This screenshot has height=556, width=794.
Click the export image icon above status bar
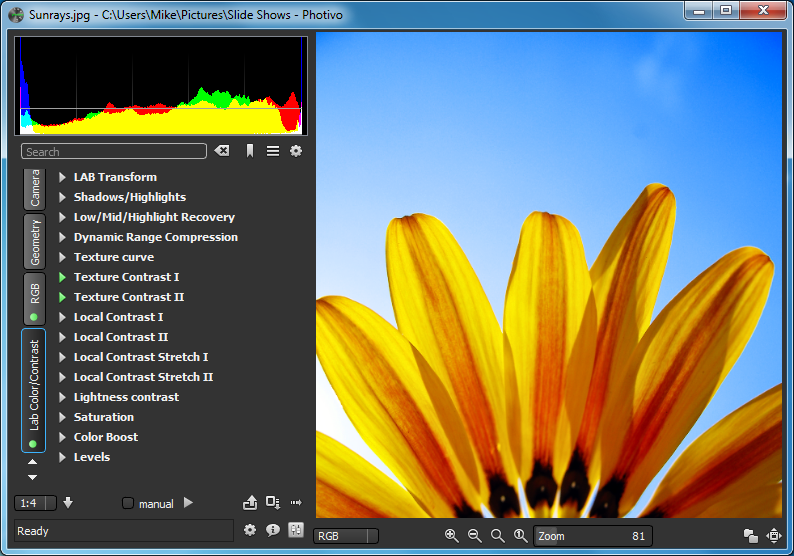[x=250, y=503]
